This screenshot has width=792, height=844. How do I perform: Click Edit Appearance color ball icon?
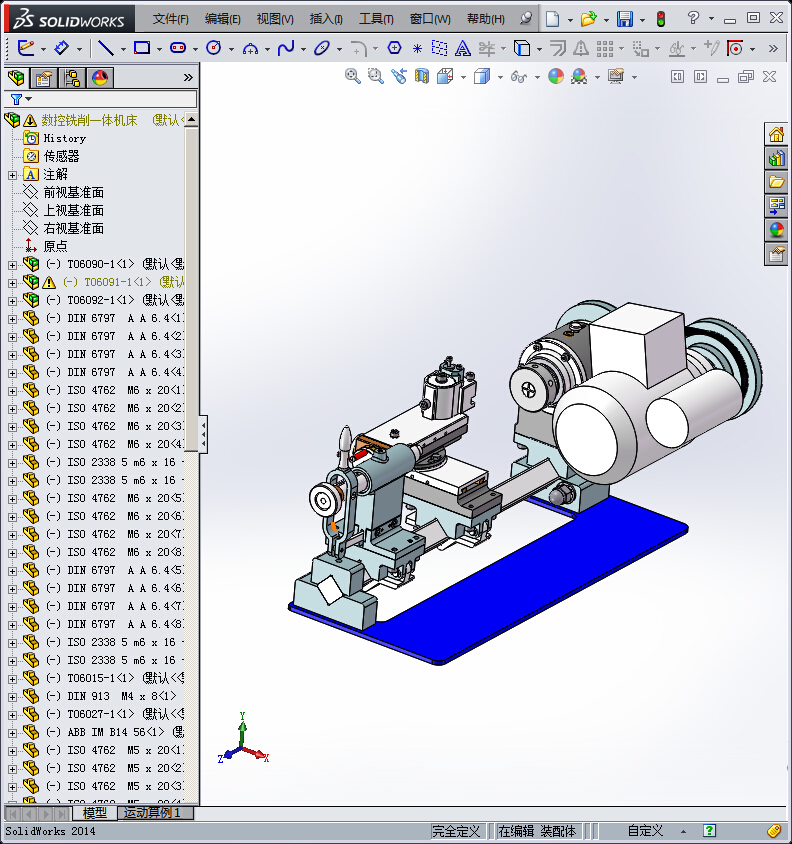[556, 76]
